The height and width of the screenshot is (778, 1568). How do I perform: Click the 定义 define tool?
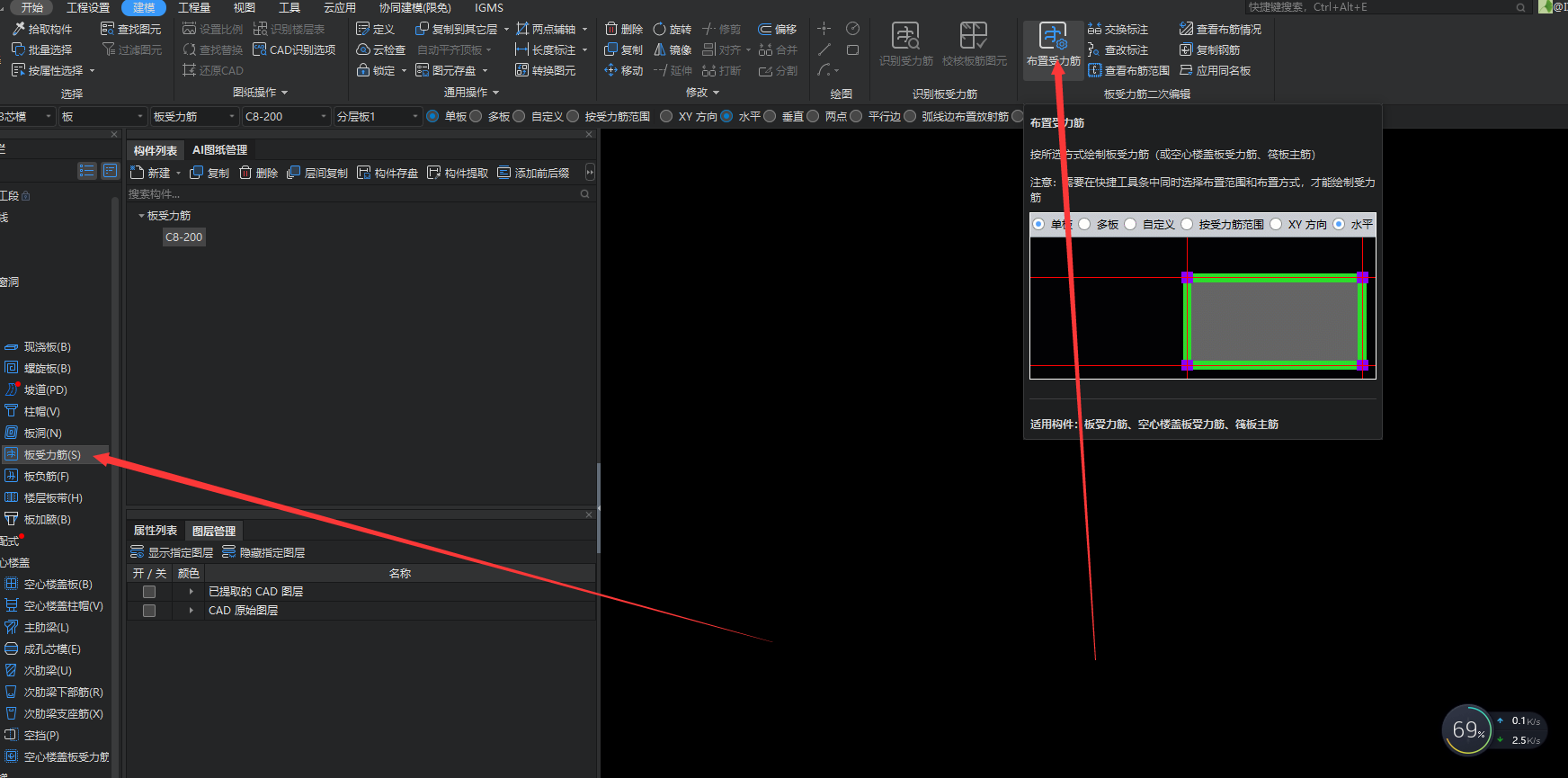pyautogui.click(x=375, y=29)
